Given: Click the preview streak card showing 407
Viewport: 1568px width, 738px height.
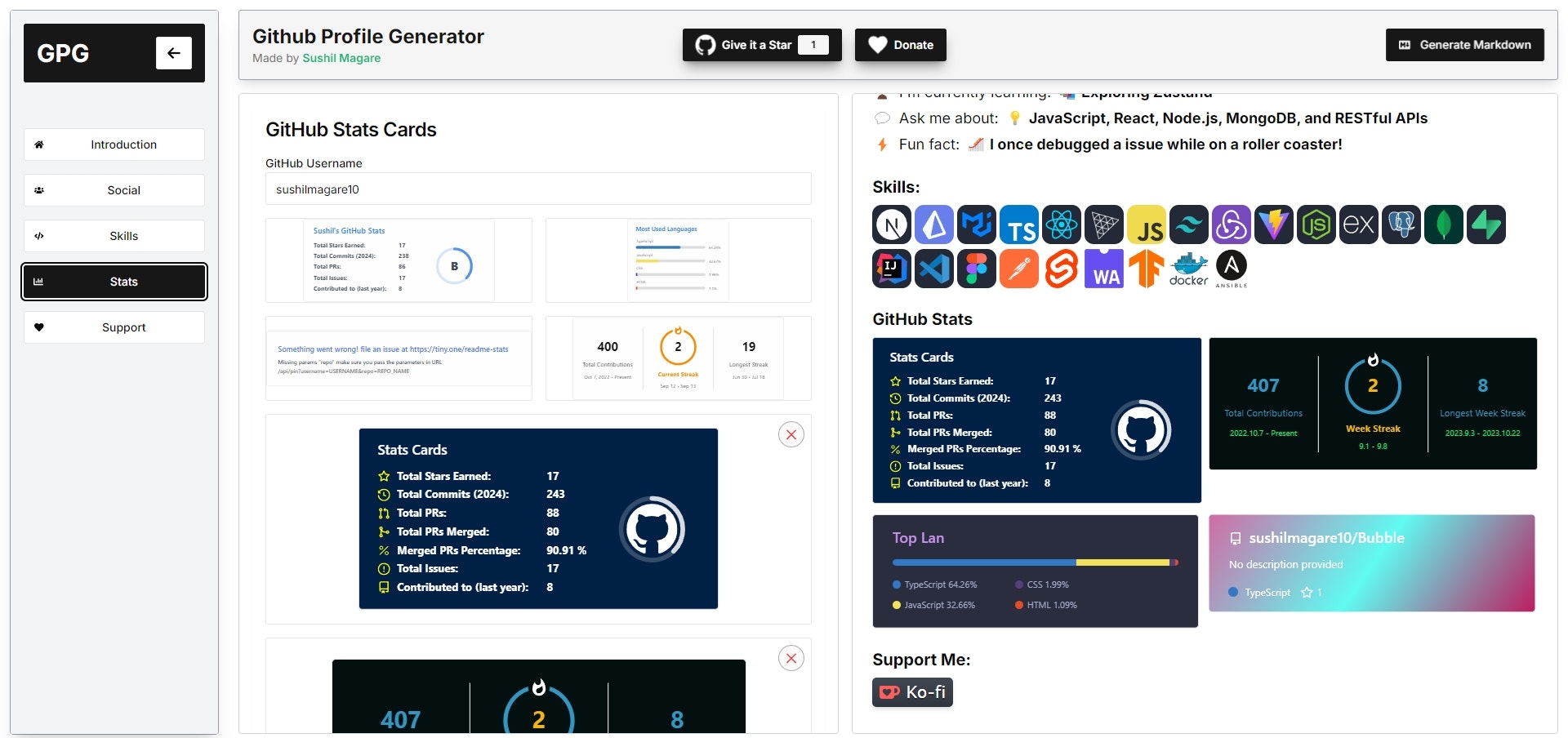Looking at the screenshot, I should [1373, 403].
